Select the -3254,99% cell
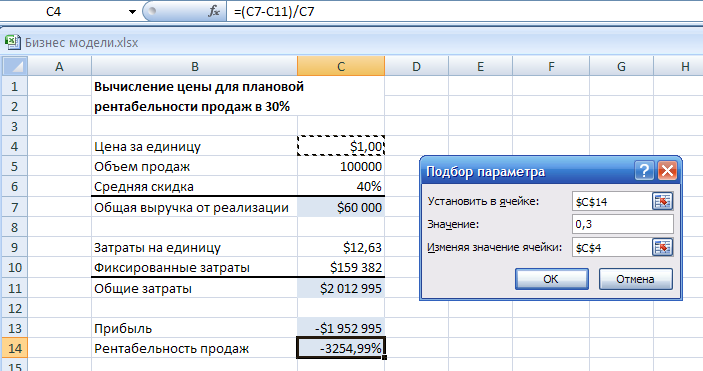This screenshot has width=703, height=371. click(x=341, y=348)
